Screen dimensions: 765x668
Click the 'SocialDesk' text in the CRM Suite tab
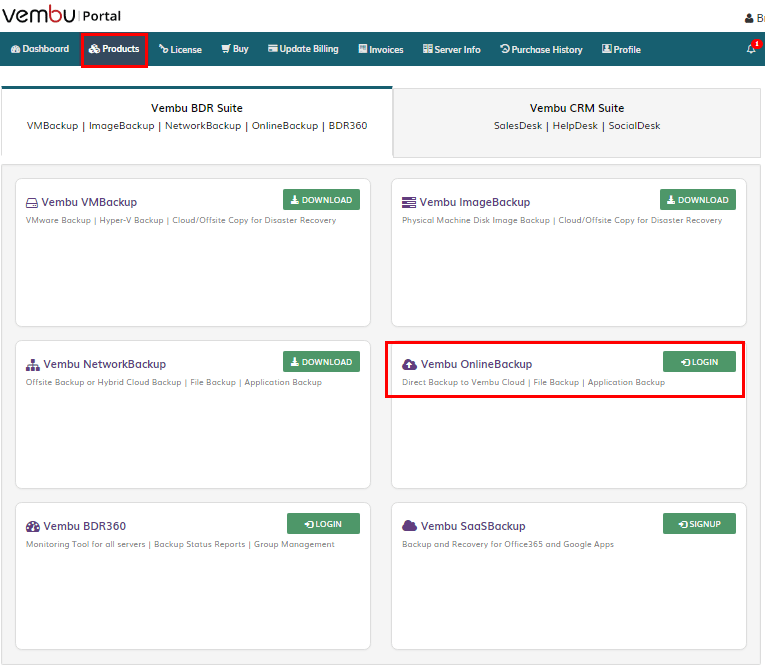pyautogui.click(x=634, y=125)
